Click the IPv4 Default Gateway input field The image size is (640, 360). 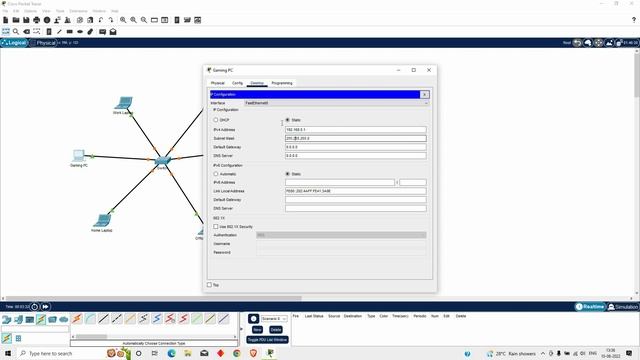[356, 147]
